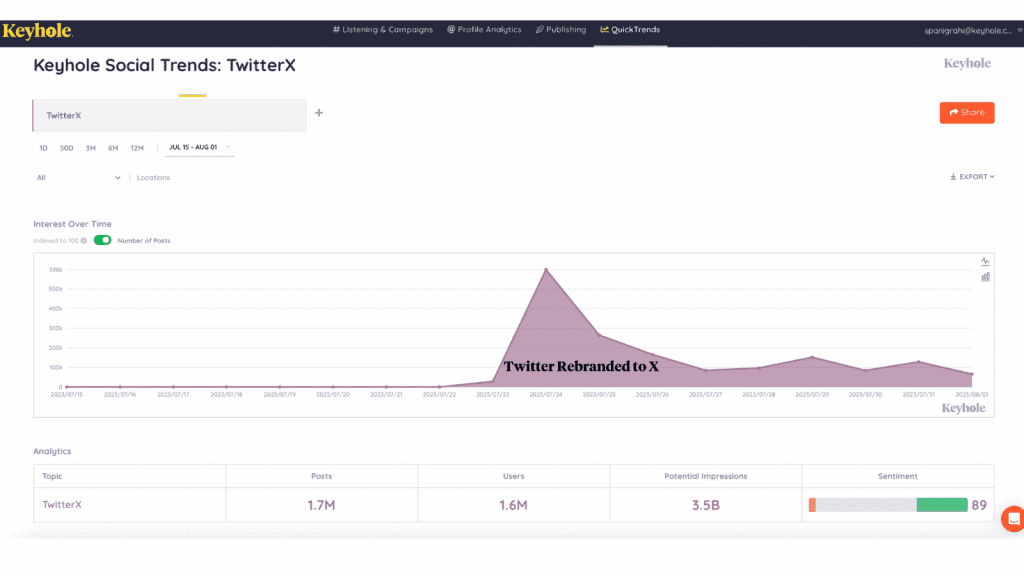Toggle the Number of Posts switch
This screenshot has height=576, width=1024.
[x=103, y=240]
